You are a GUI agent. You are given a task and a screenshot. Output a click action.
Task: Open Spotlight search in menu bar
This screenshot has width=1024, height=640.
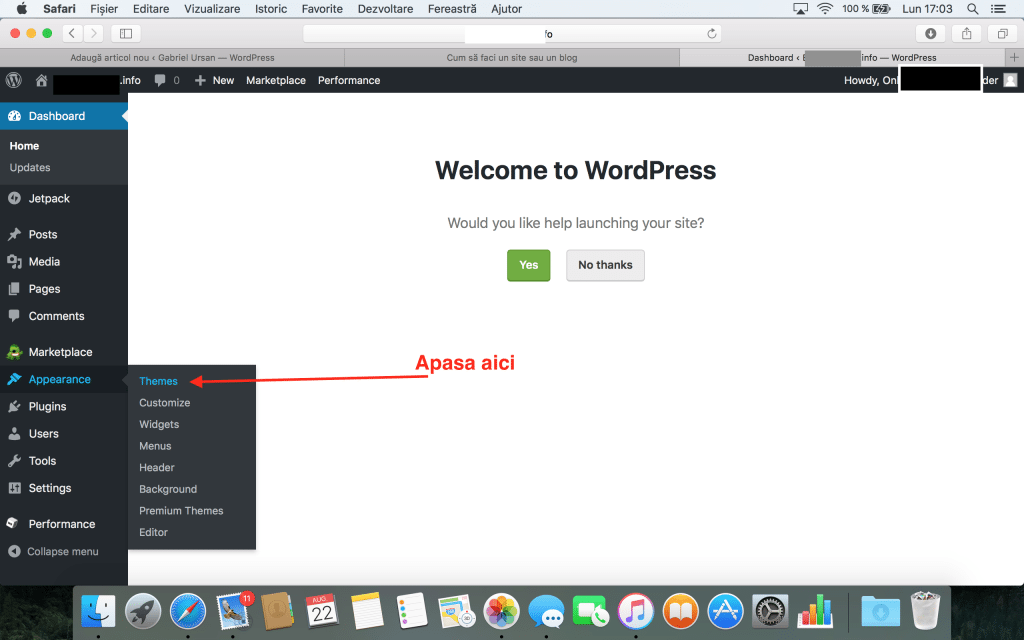tap(972, 8)
